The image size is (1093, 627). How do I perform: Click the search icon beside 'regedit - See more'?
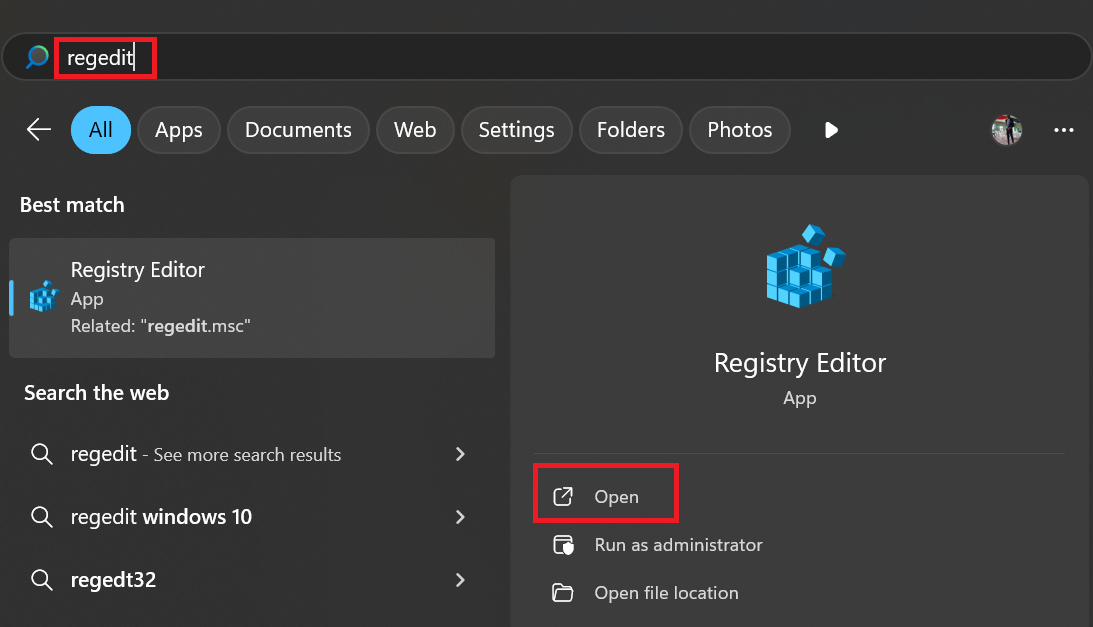click(x=42, y=455)
